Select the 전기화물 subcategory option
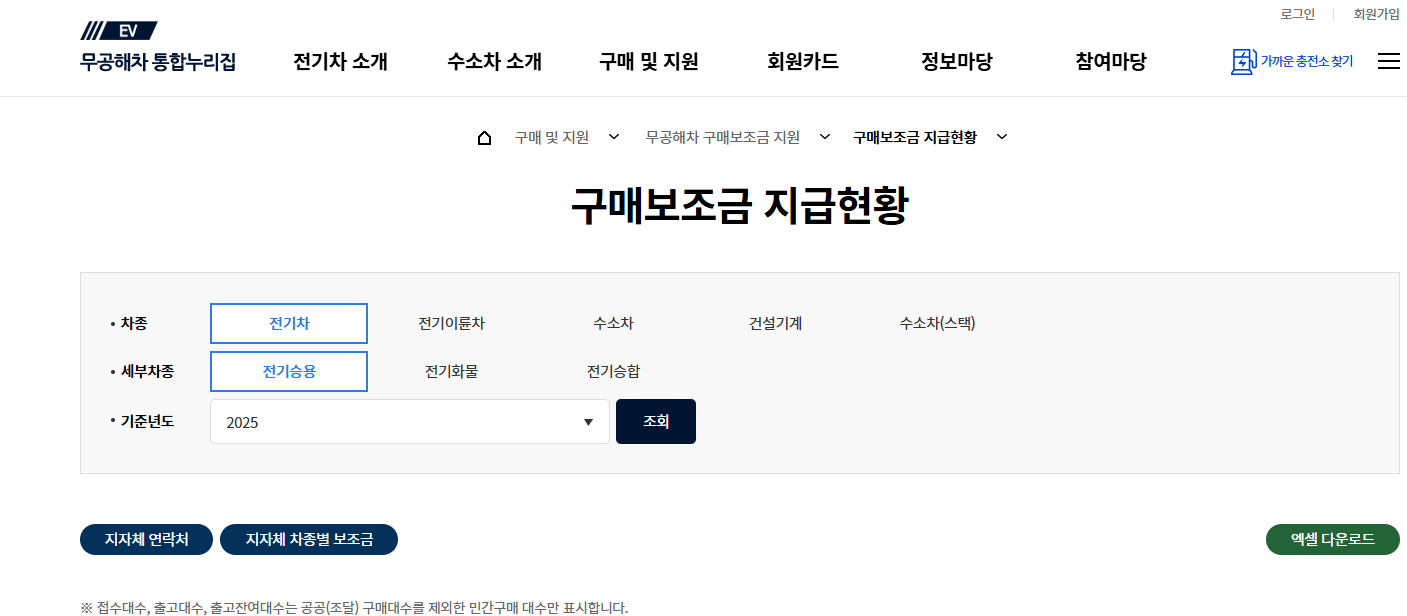 click(x=450, y=371)
